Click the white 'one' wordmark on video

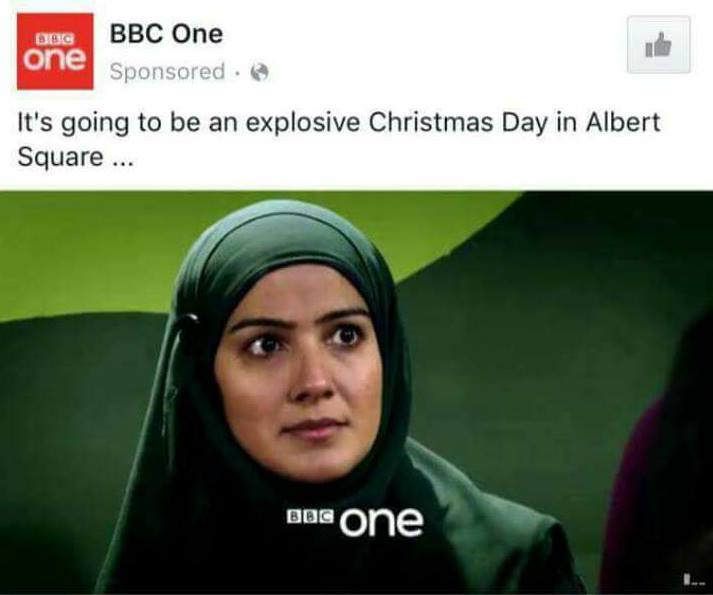click(x=382, y=522)
